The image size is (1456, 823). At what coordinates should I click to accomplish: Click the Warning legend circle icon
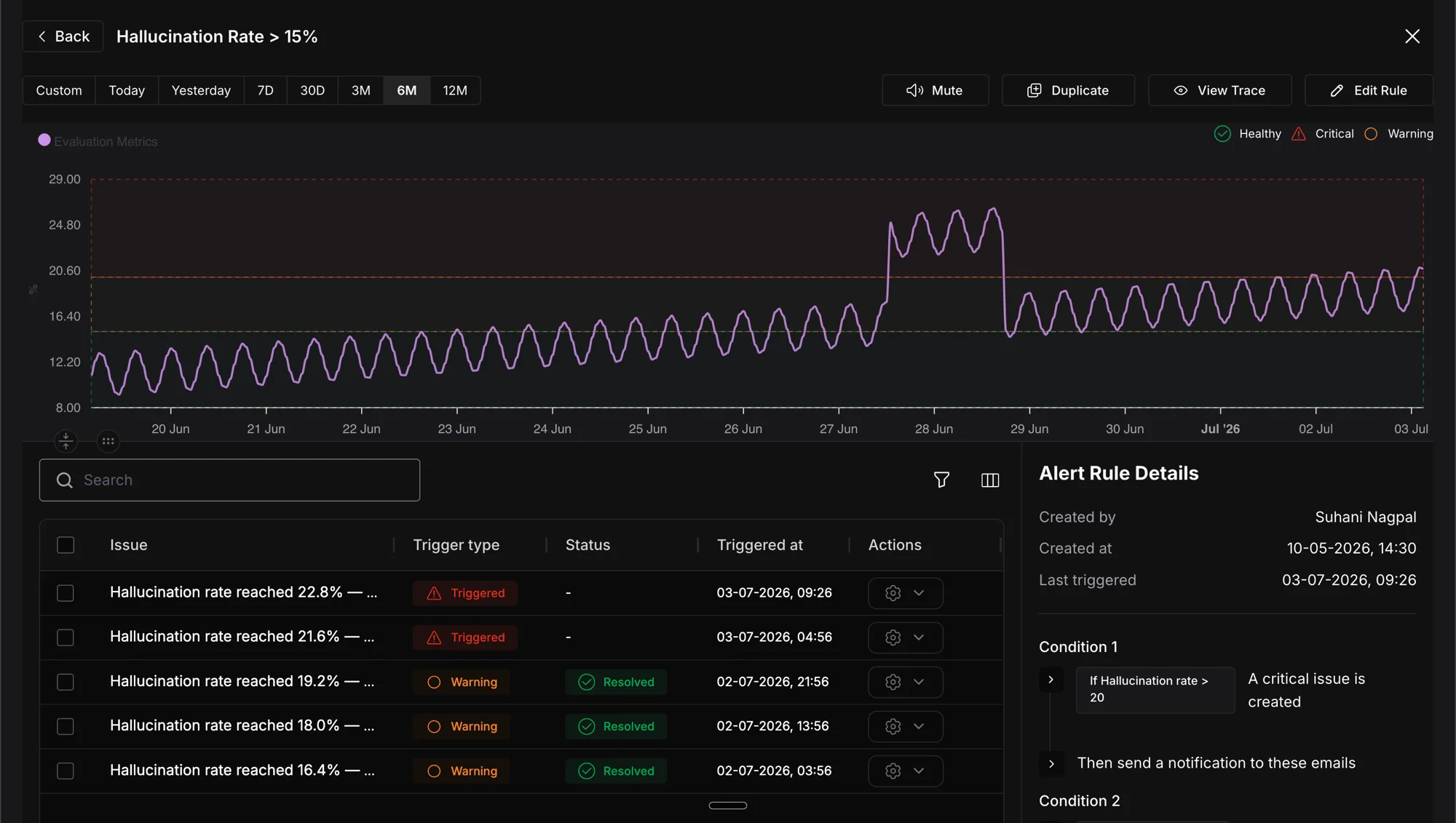[x=1371, y=134]
